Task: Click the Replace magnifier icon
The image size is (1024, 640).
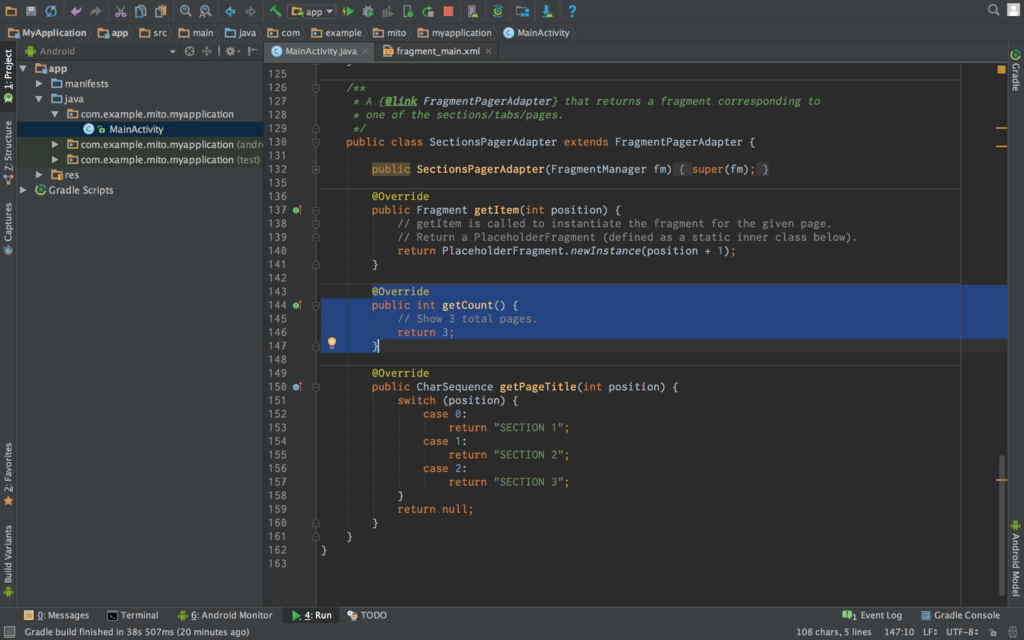Action: click(205, 11)
